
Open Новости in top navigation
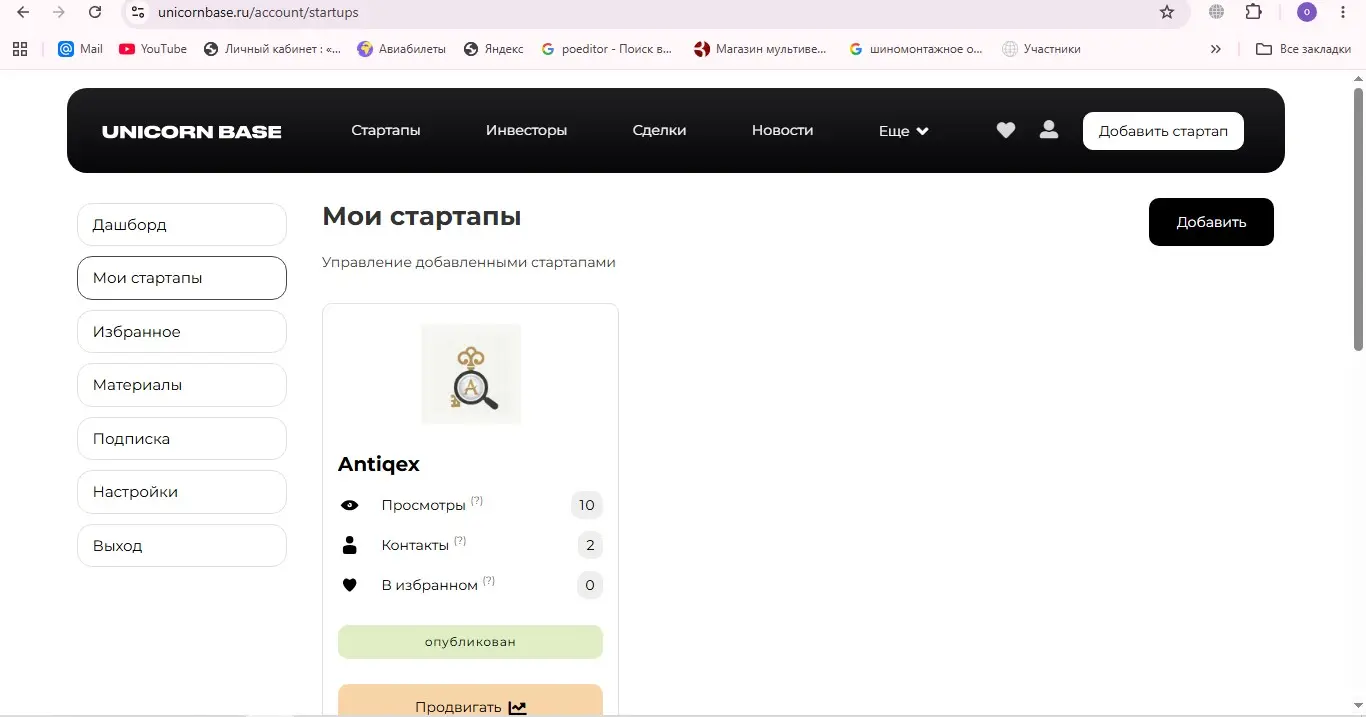782,130
